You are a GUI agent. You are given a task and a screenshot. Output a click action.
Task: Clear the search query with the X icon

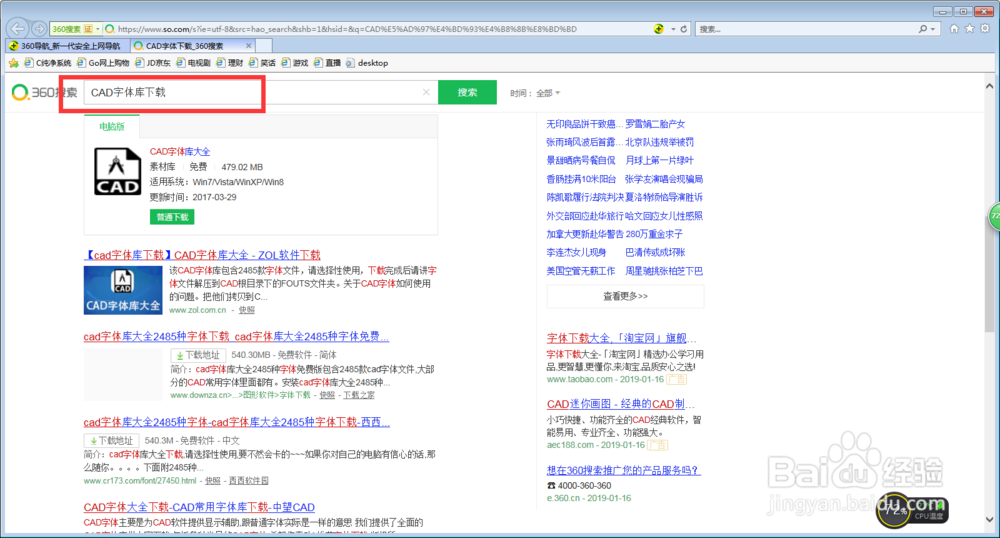point(426,92)
